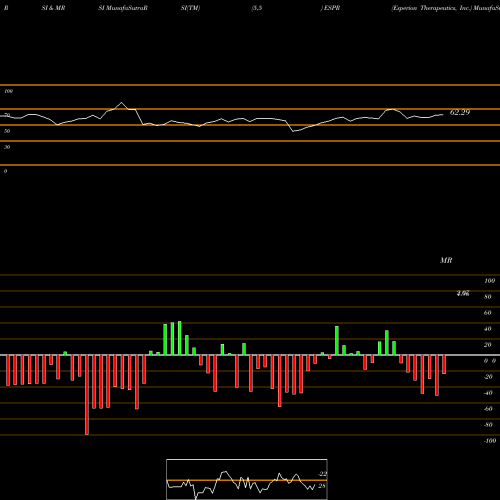Click the 40 label on MR axis
The image size is (500, 500).
(x=488, y=329)
